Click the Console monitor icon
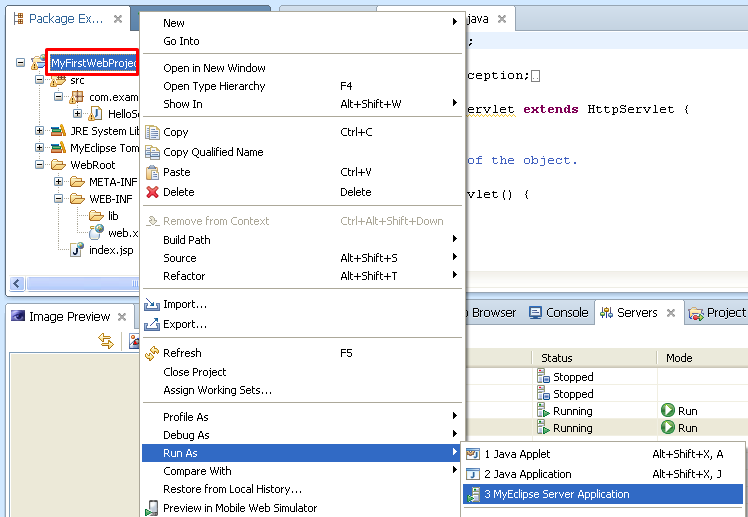748x517 pixels. [535, 313]
